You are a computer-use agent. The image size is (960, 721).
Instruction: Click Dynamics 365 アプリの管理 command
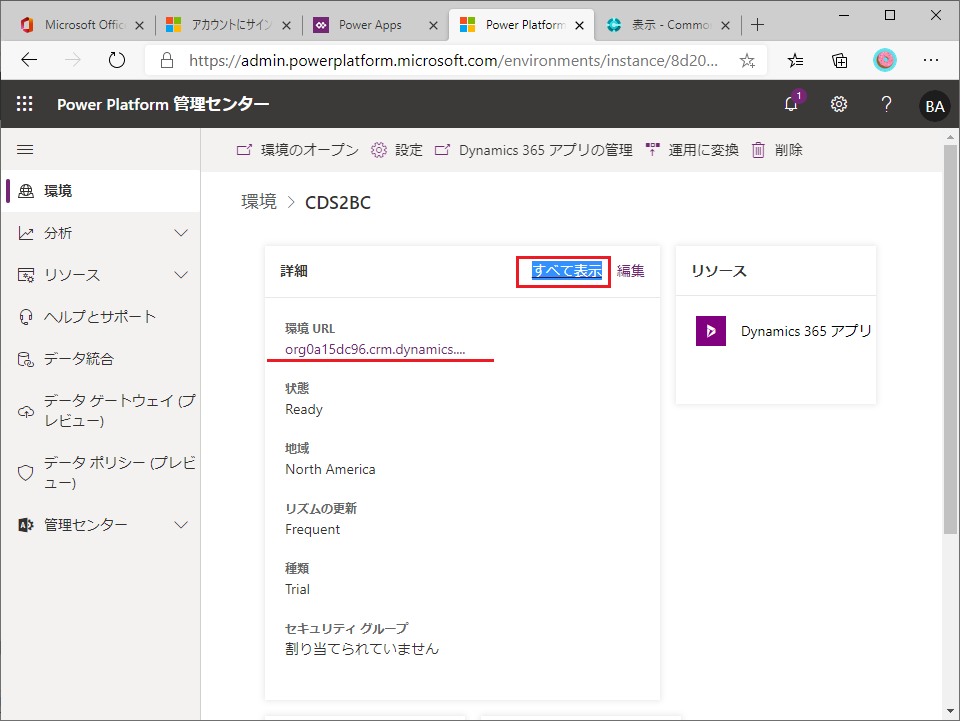pos(533,150)
